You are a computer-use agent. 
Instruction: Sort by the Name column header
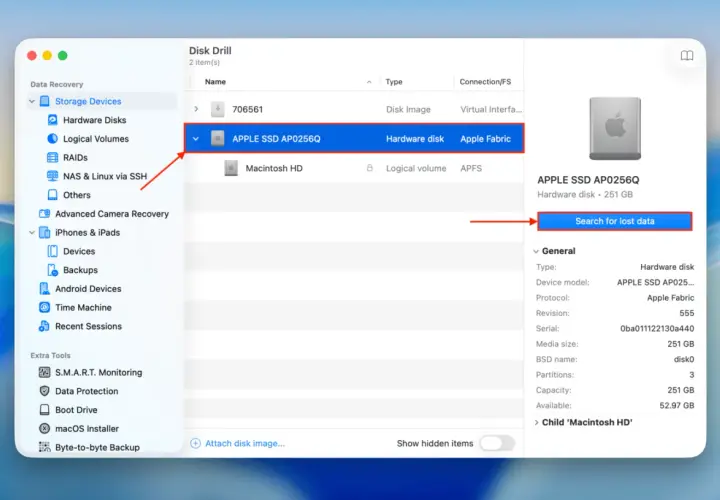pyautogui.click(x=215, y=82)
